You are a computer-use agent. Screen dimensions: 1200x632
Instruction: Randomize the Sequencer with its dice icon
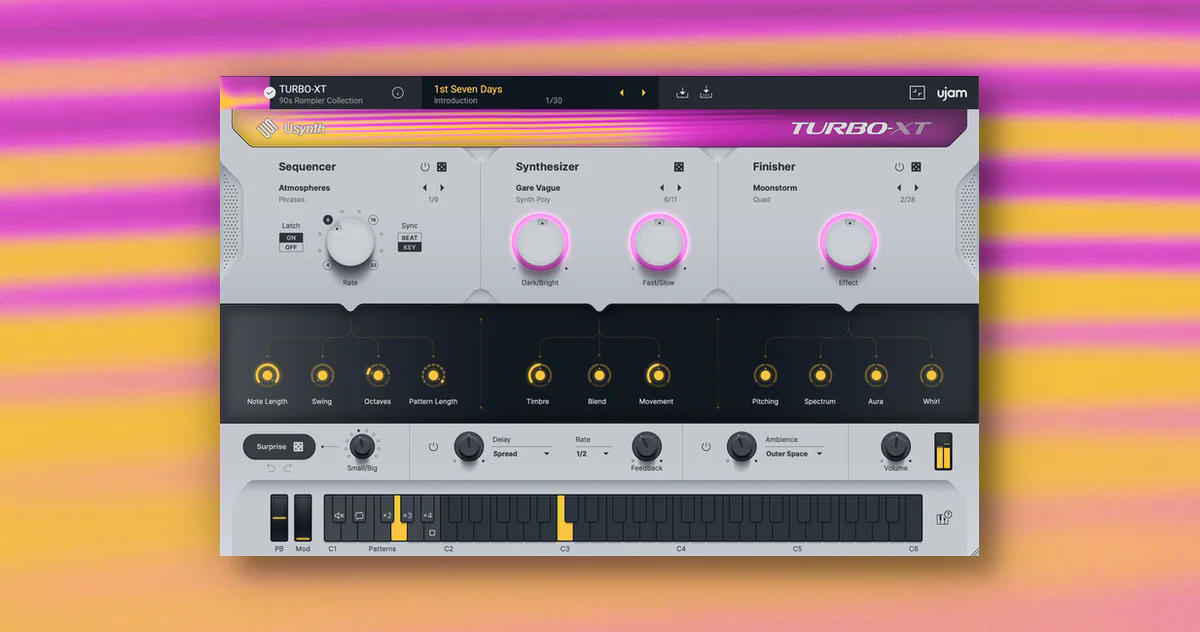442,167
